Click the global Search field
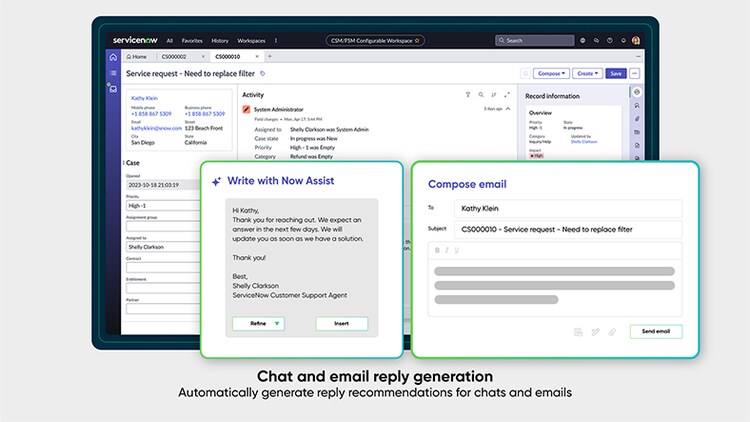750x422 pixels. point(535,41)
